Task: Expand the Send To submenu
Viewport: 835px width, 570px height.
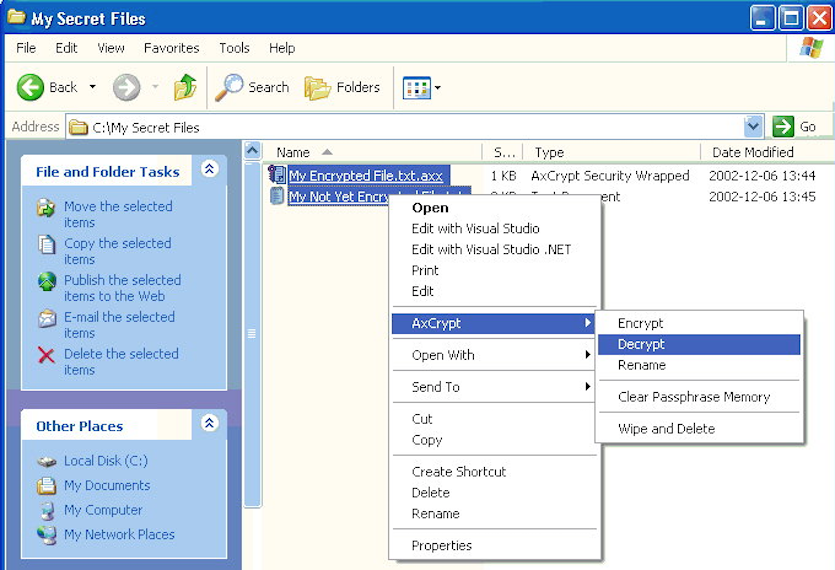Action: [494, 387]
